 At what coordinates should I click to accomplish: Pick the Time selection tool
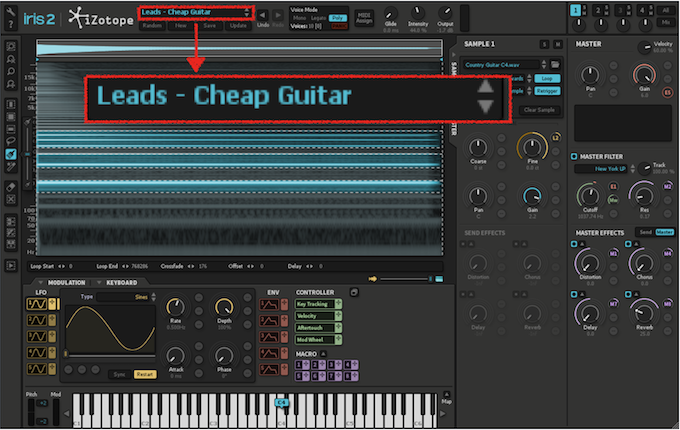[11, 104]
